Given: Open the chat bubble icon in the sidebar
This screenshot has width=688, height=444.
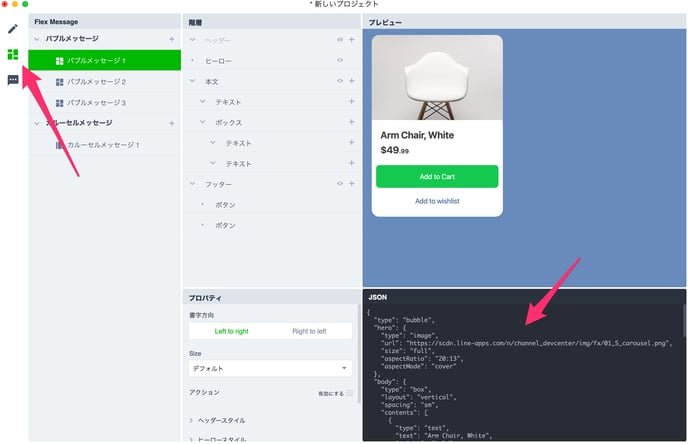Looking at the screenshot, I should click(13, 80).
